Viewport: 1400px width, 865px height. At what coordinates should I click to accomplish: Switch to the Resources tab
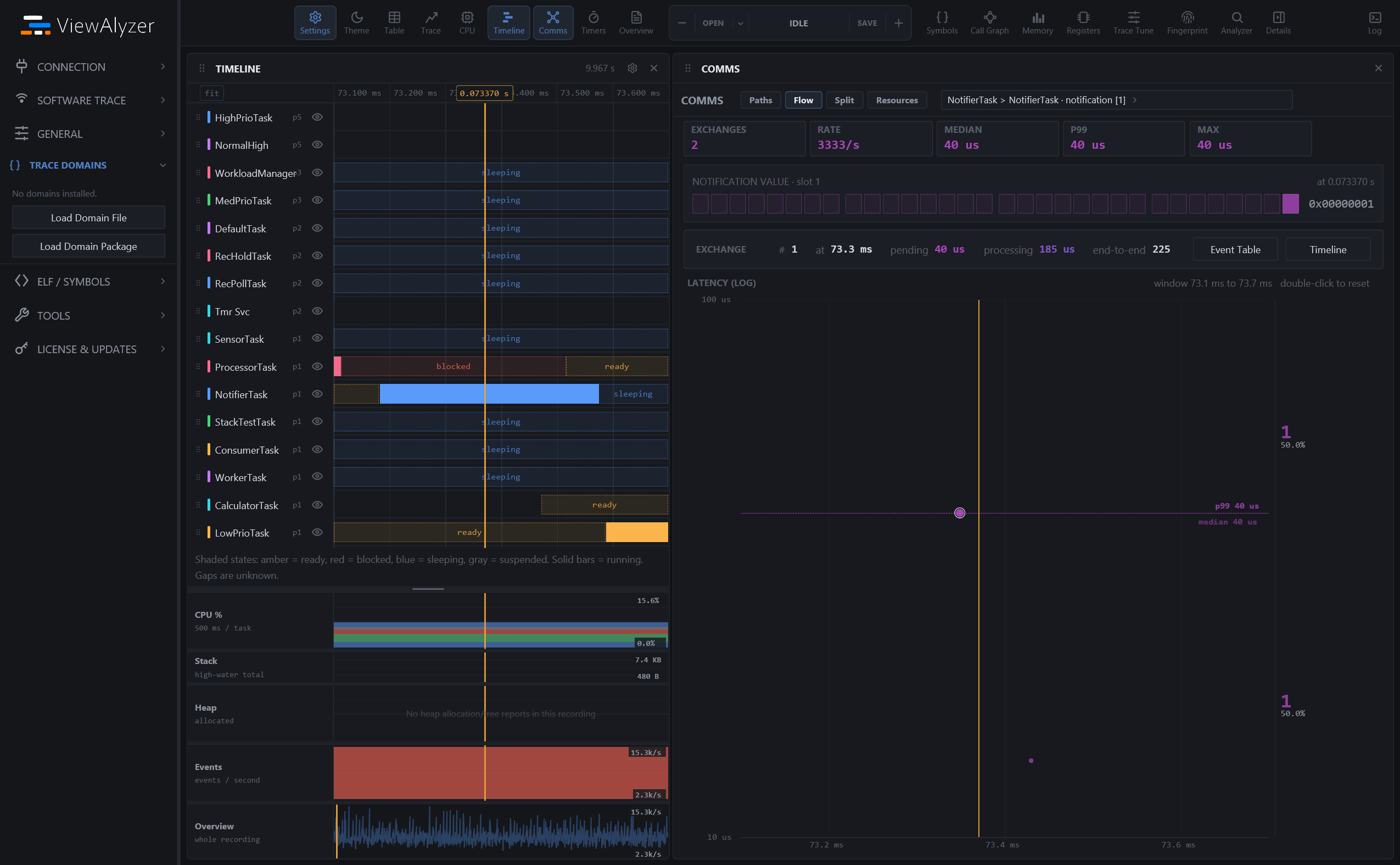897,100
